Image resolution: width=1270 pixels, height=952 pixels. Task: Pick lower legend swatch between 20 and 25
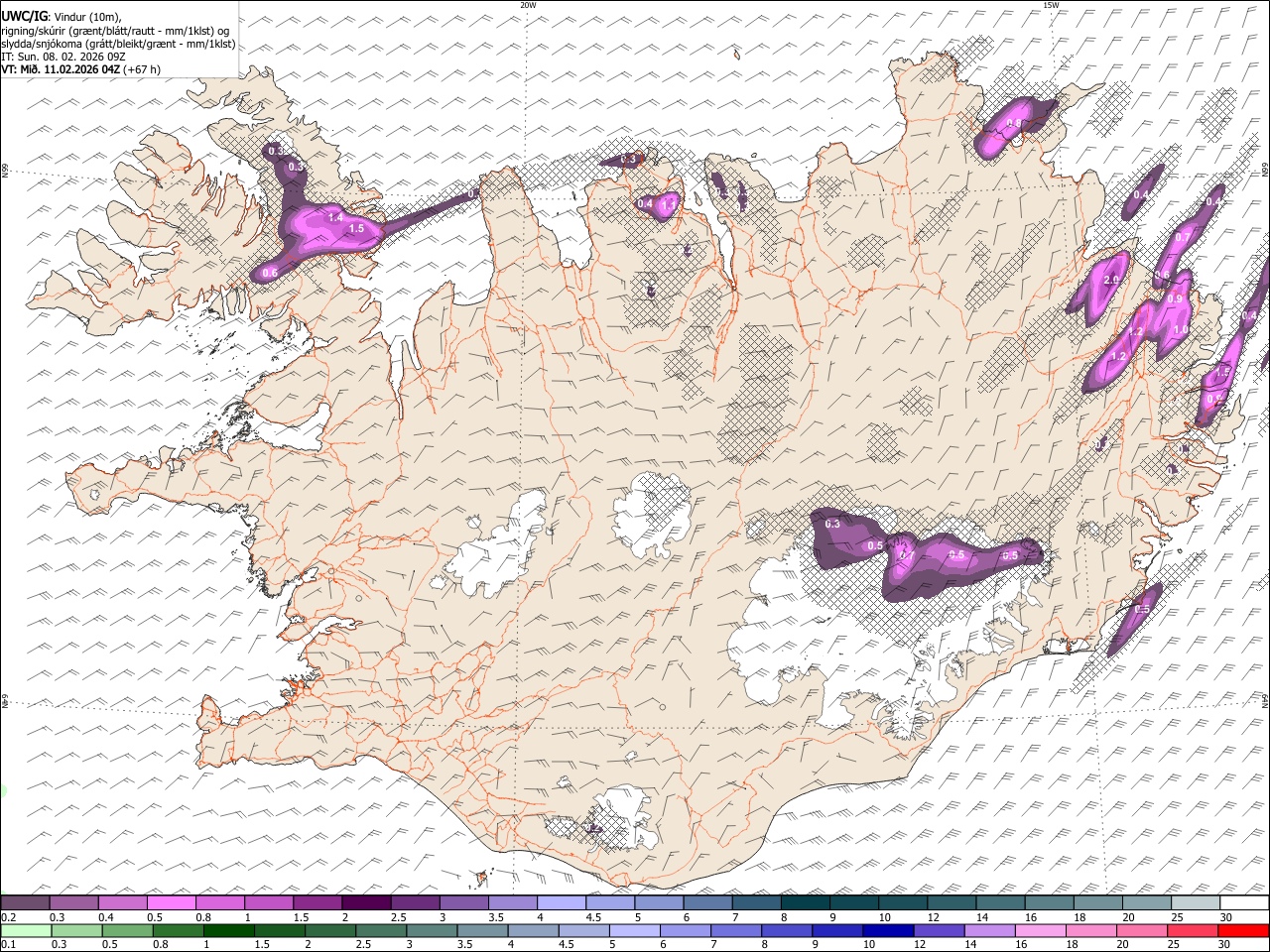[x=1141, y=930]
